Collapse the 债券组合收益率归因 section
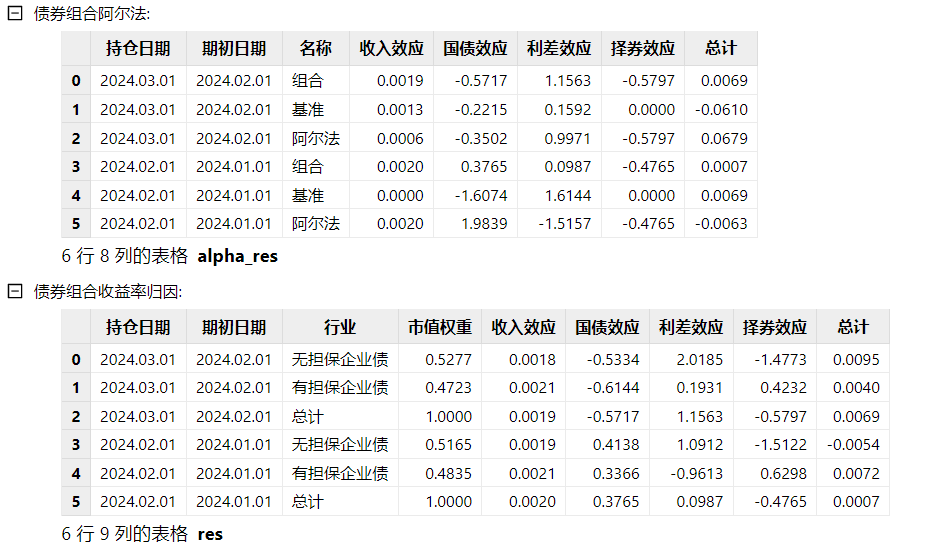 15,292
